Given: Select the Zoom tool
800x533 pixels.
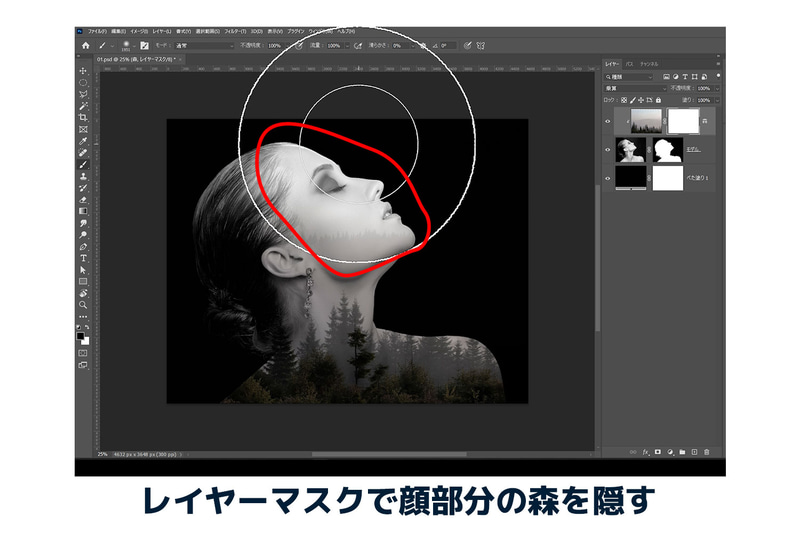Looking at the screenshot, I should (x=83, y=305).
